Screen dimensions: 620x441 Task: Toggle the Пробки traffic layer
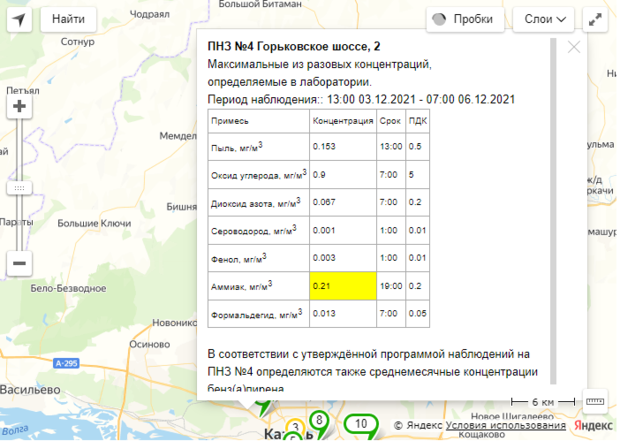click(467, 19)
